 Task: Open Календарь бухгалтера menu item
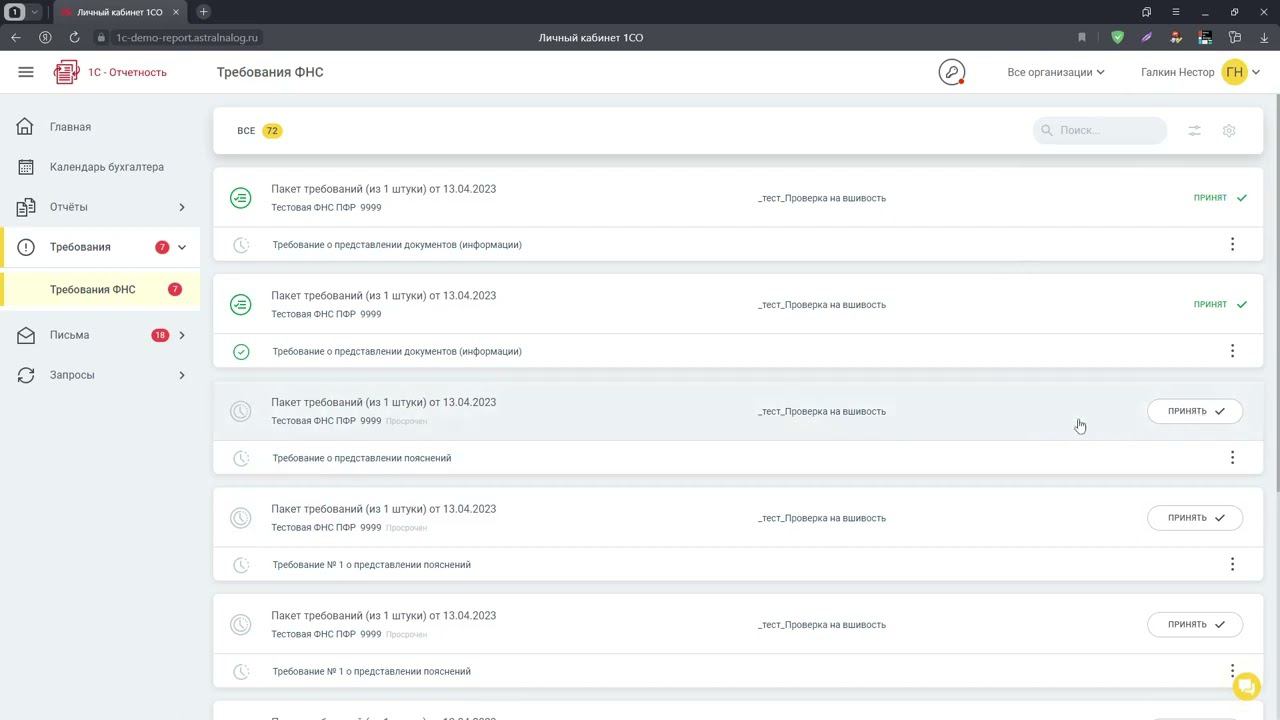tap(106, 167)
